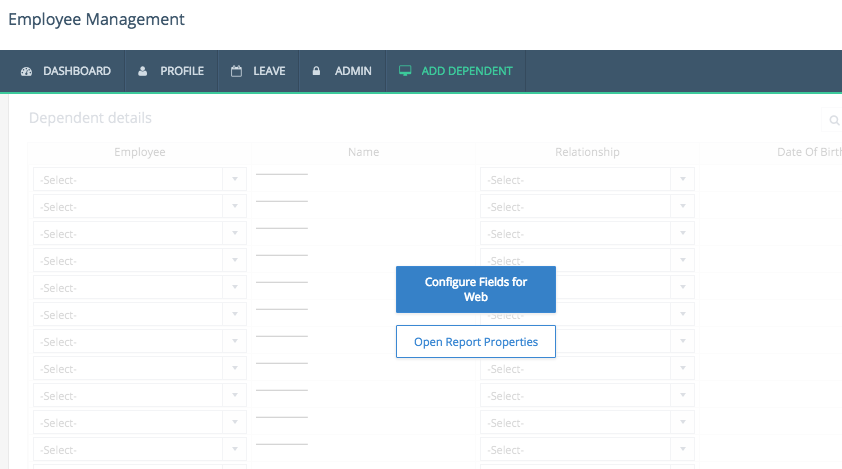Go to the LEAVE tab
This screenshot has width=842, height=469.
(x=258, y=71)
